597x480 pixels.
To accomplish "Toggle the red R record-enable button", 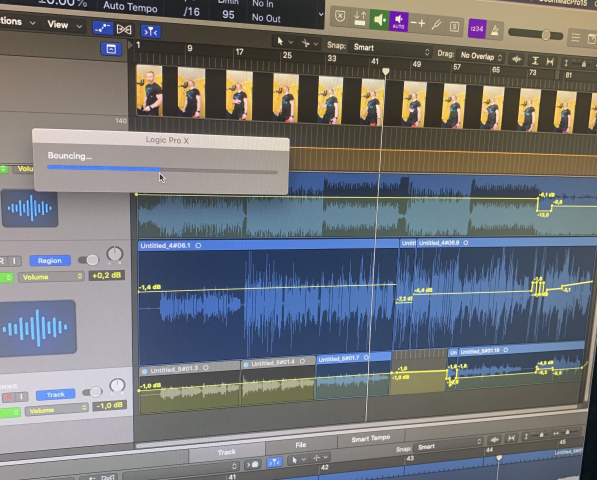I will point(8,397).
